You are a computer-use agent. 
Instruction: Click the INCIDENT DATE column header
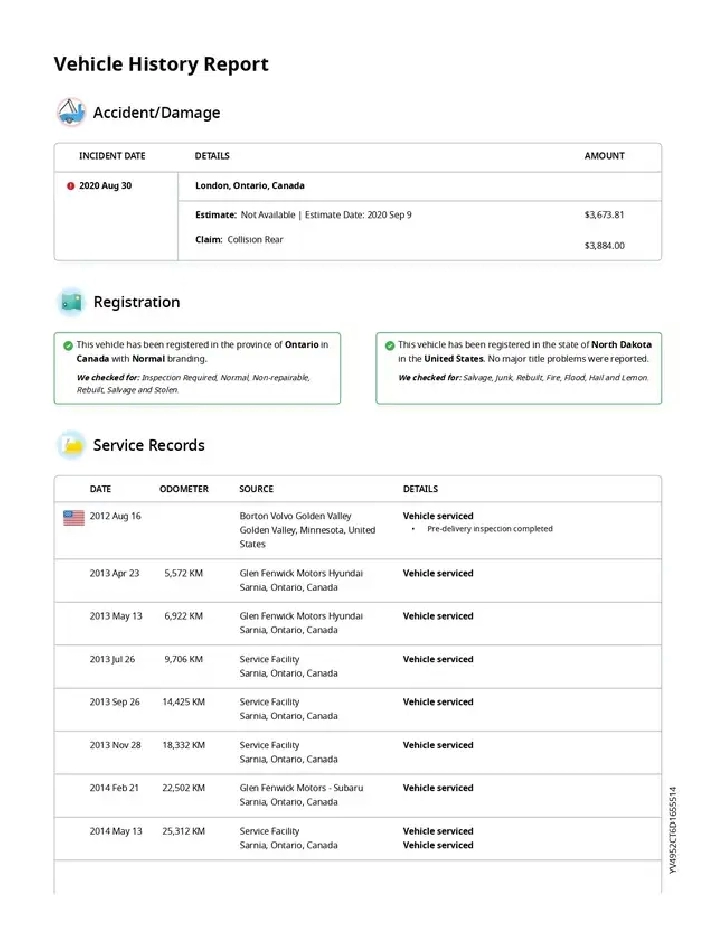point(112,156)
